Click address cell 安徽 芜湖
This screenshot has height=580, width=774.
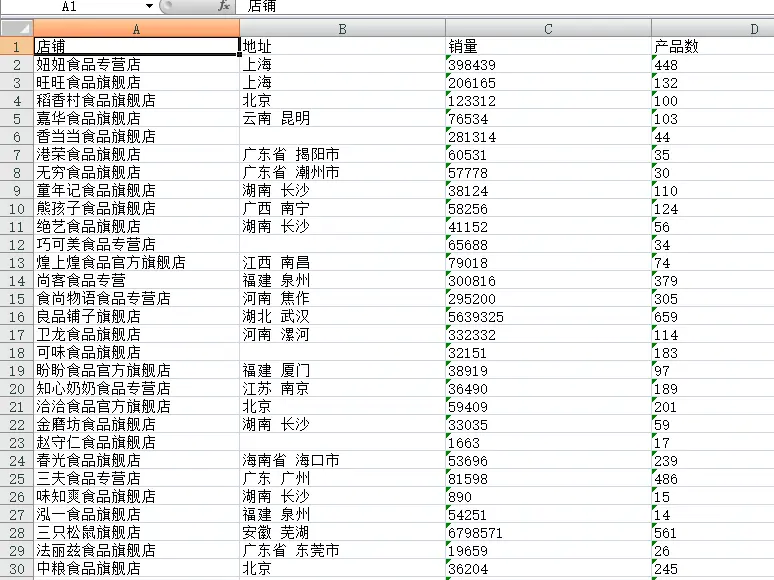click(343, 533)
